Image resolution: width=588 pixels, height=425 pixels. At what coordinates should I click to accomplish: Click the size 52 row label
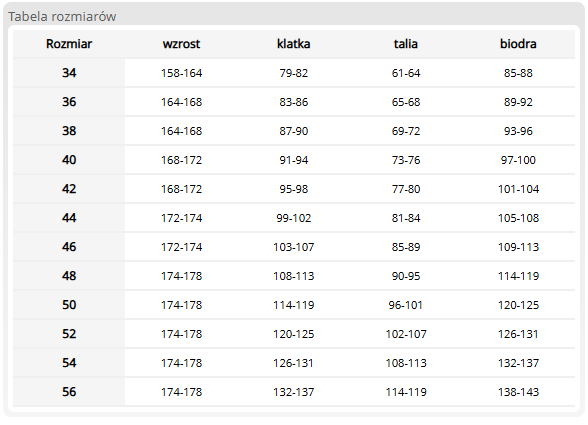pyautogui.click(x=69, y=334)
